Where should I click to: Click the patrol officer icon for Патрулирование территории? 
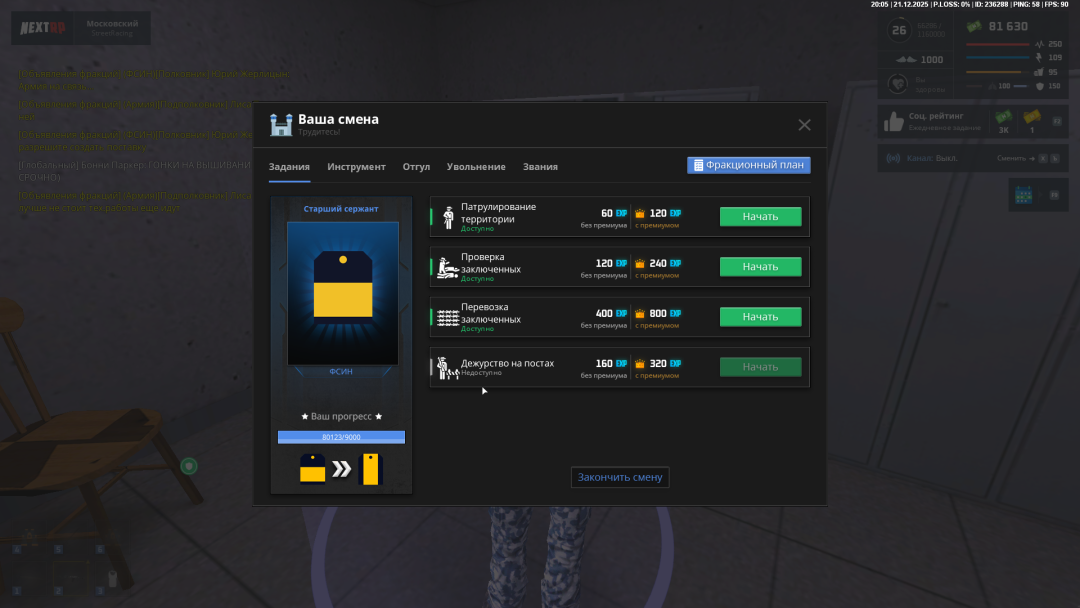pyautogui.click(x=447, y=216)
